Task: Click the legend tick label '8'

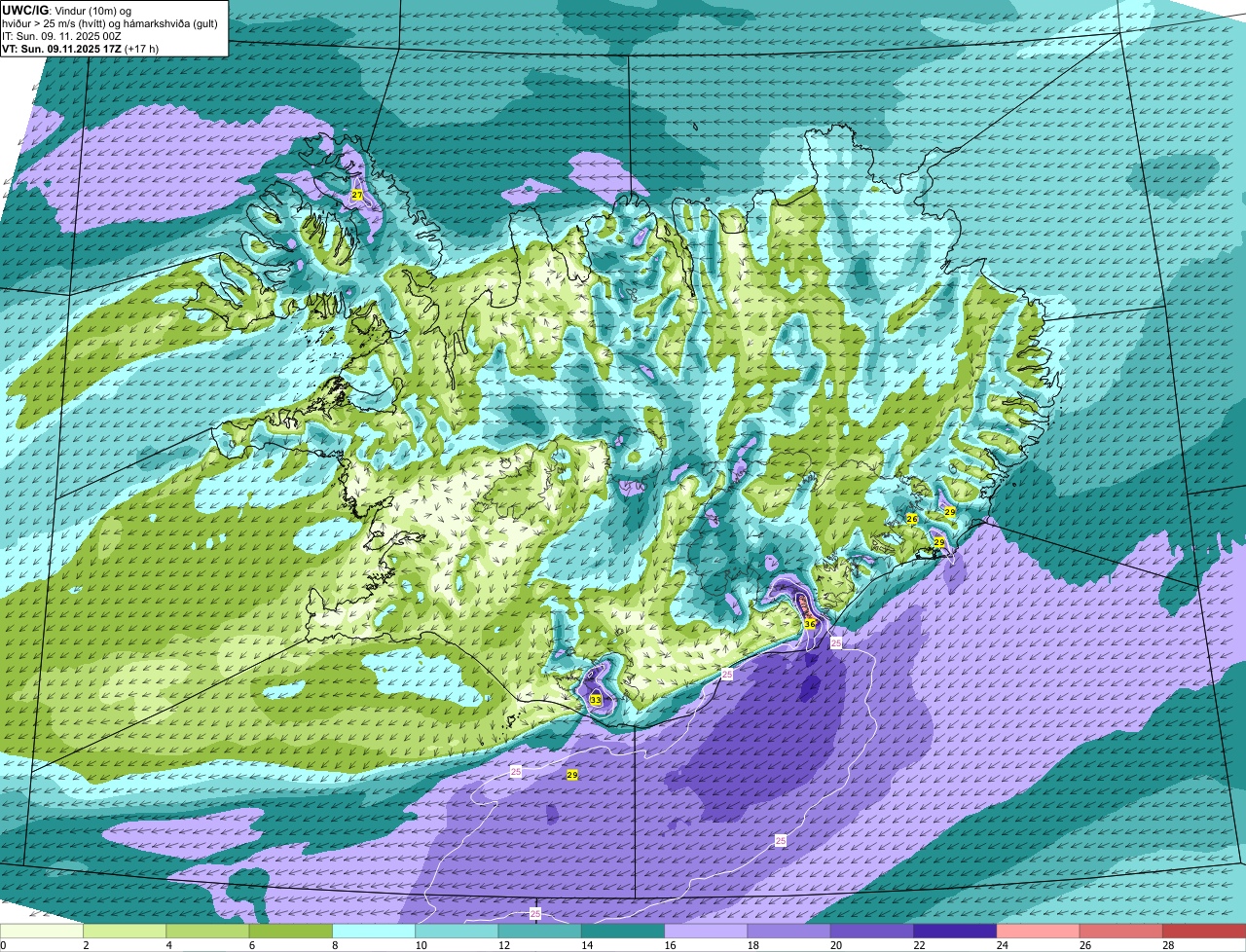Action: [x=335, y=945]
